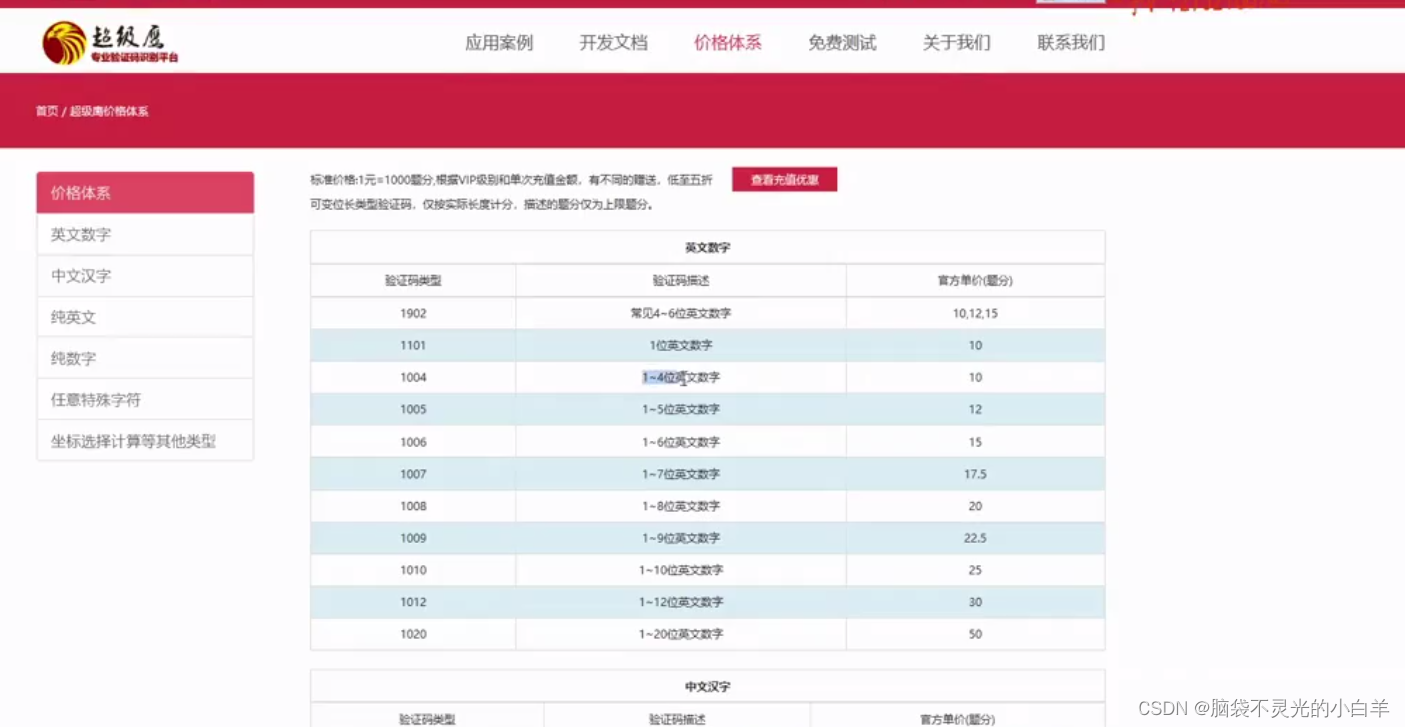Click the 验证码描述 header in 英文数字 table
Image resolution: width=1405 pixels, height=727 pixels.
click(681, 281)
